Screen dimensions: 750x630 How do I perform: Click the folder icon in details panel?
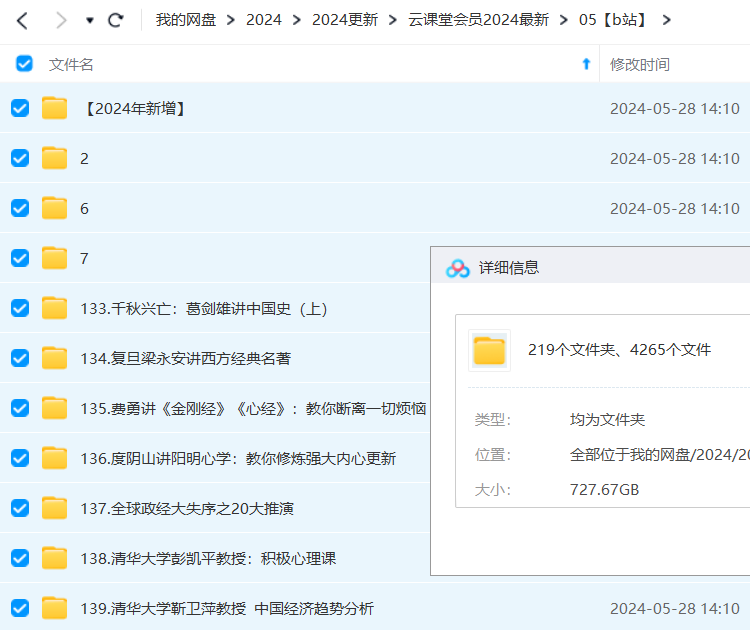coord(489,350)
